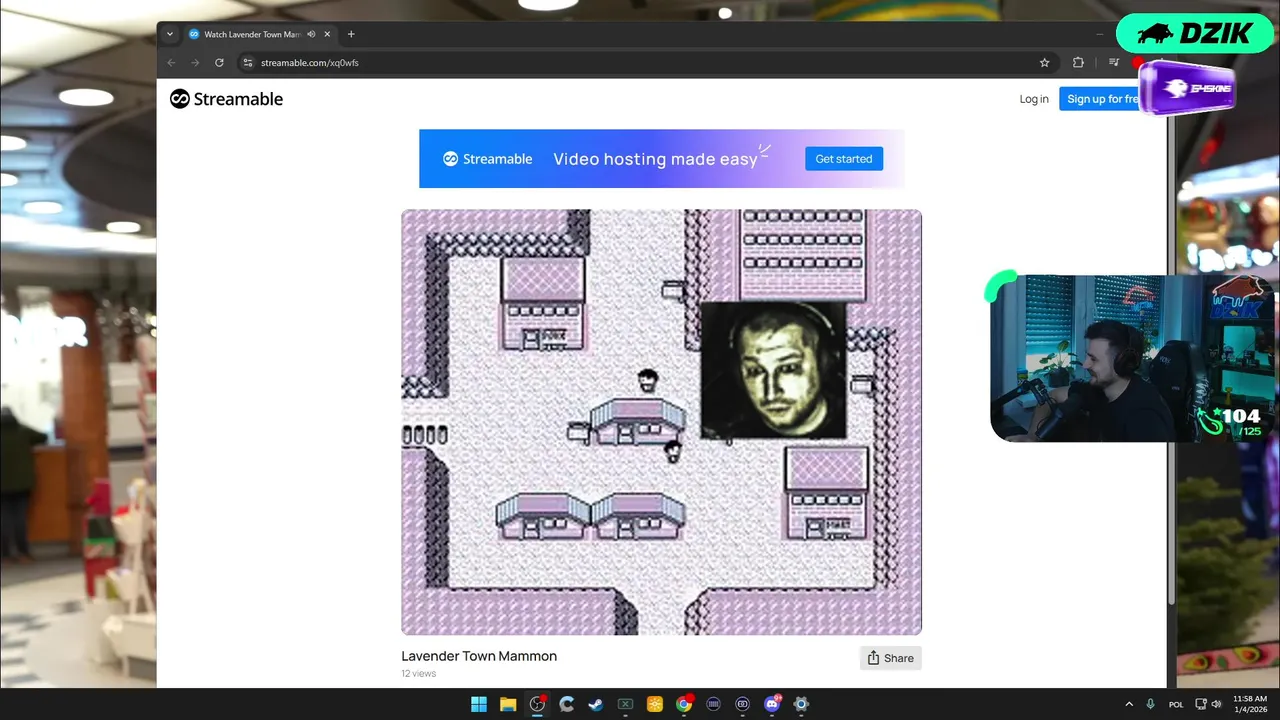
Task: Select the Watch Lavender Town tab
Action: [252, 34]
